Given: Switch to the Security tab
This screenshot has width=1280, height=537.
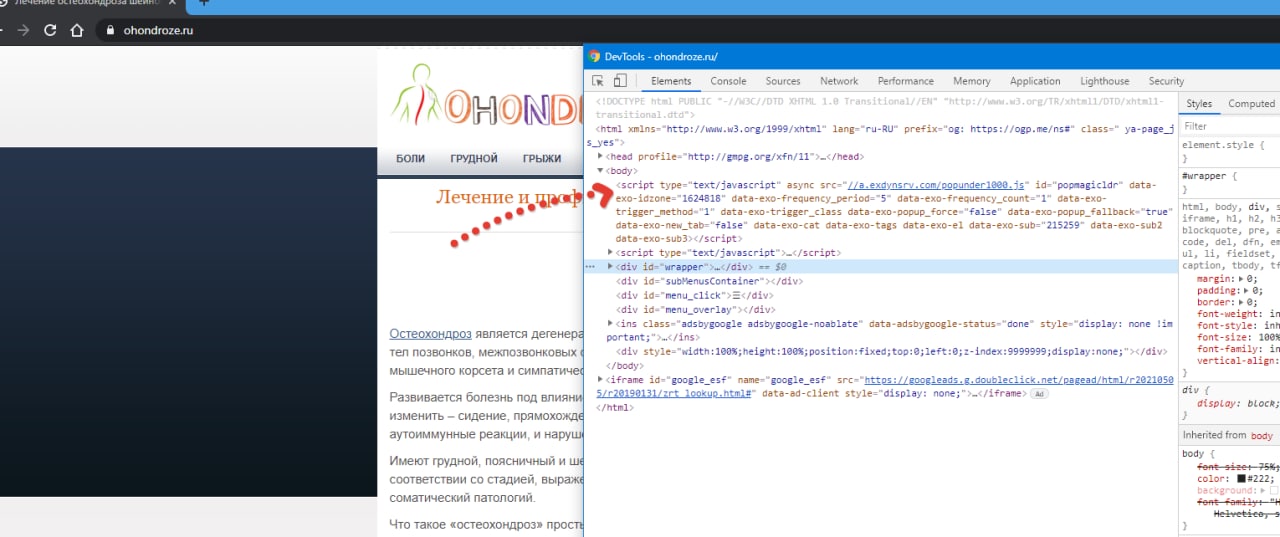Looking at the screenshot, I should (x=1166, y=81).
